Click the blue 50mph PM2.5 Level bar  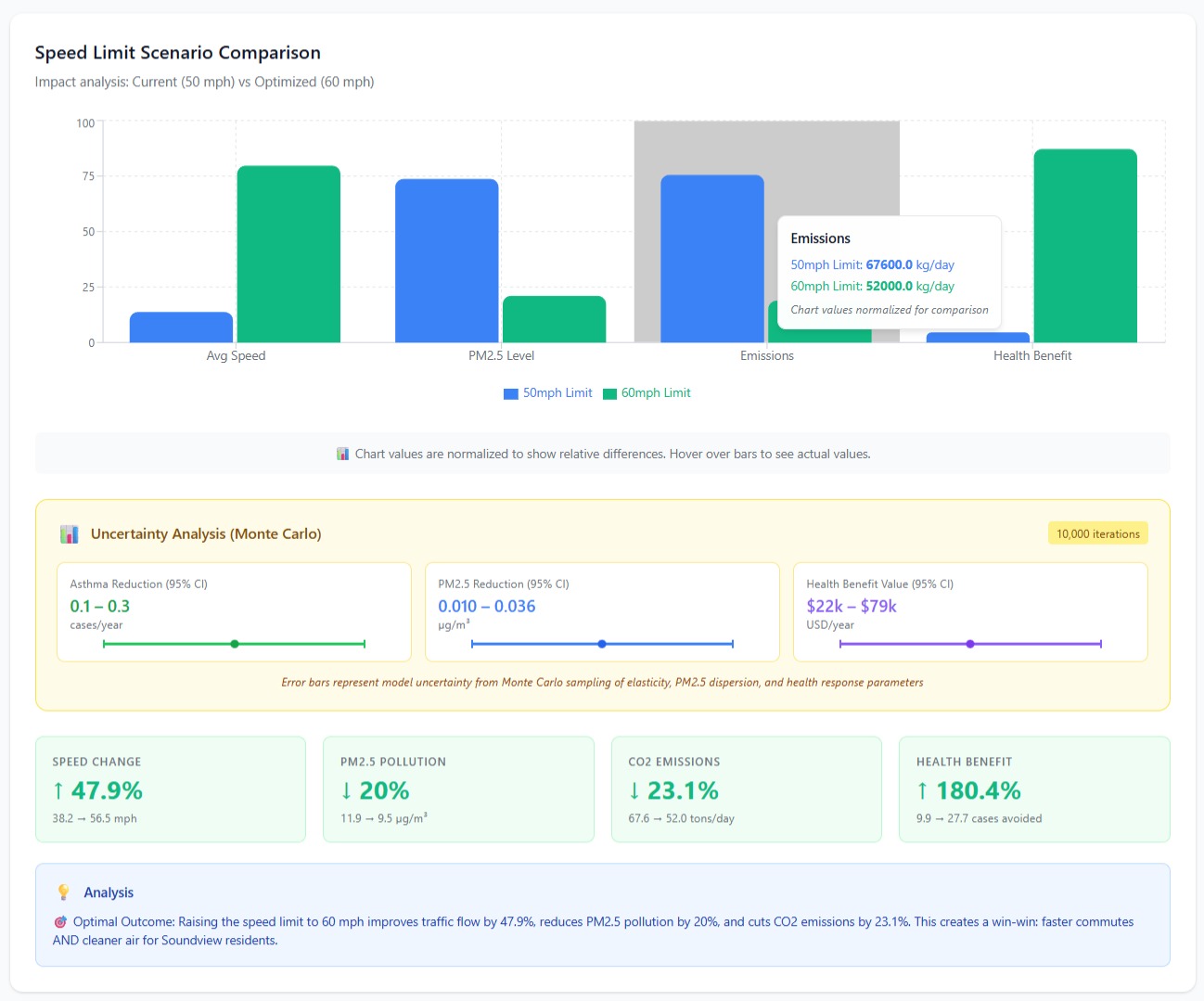pyautogui.click(x=447, y=261)
